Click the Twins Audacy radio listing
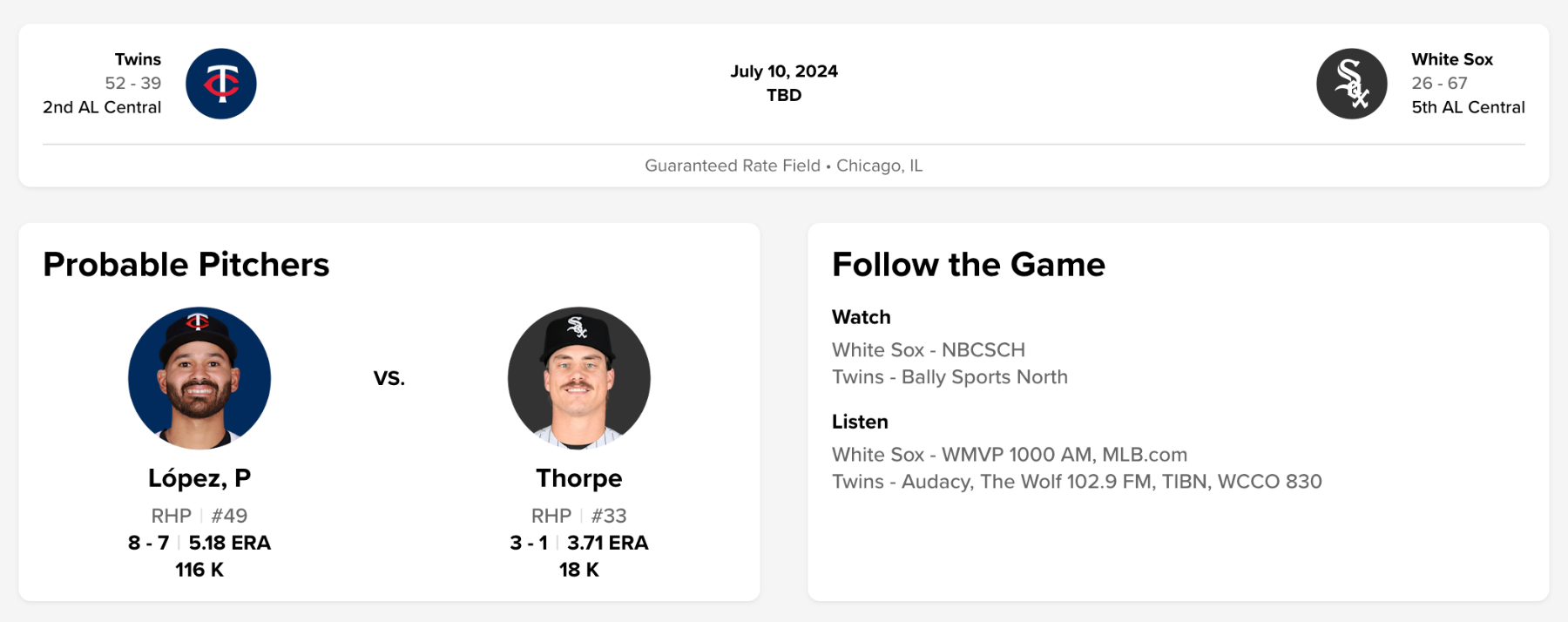Image resolution: width=1568 pixels, height=622 pixels. [1077, 482]
